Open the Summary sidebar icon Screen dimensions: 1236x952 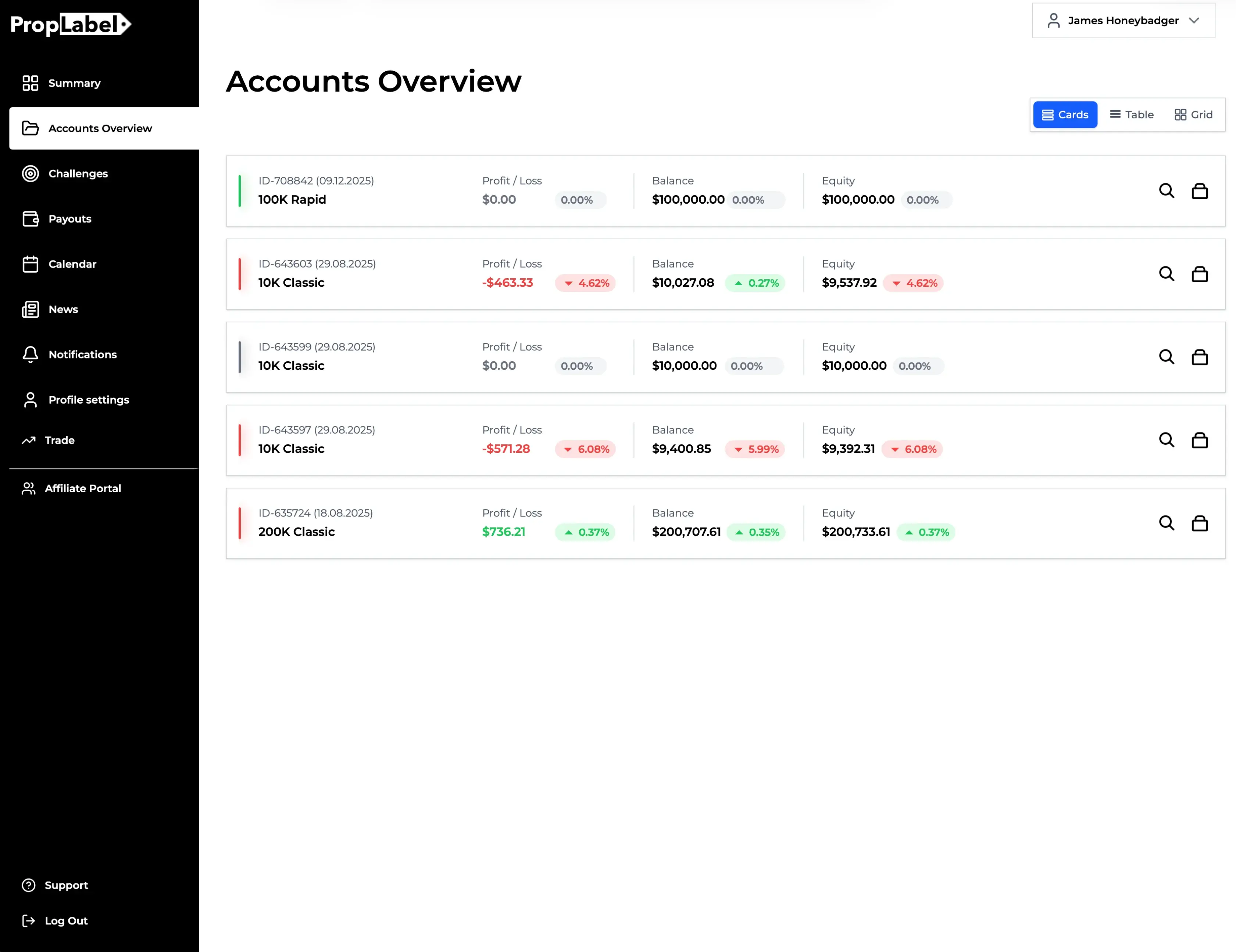31,83
